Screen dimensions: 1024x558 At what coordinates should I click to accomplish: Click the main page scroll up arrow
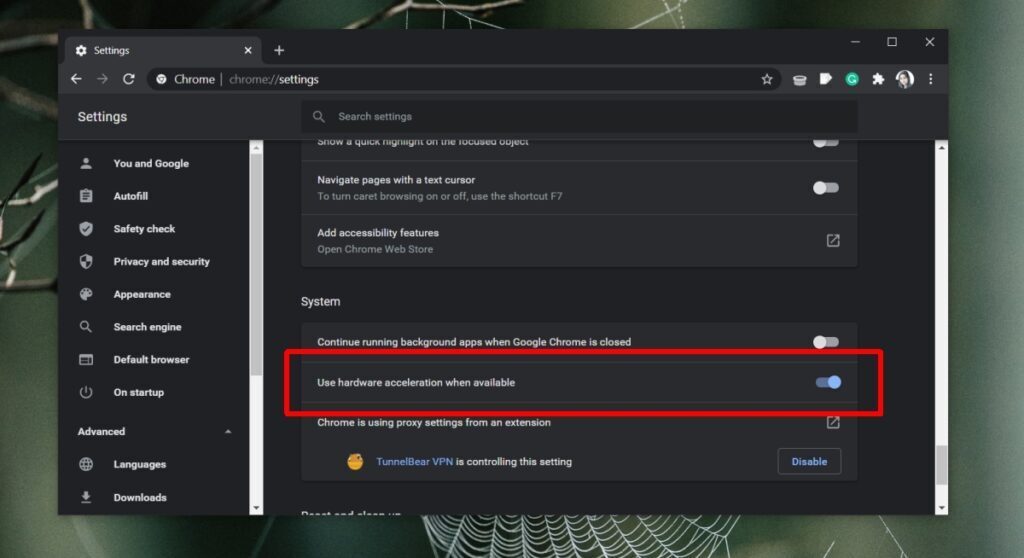[x=941, y=148]
